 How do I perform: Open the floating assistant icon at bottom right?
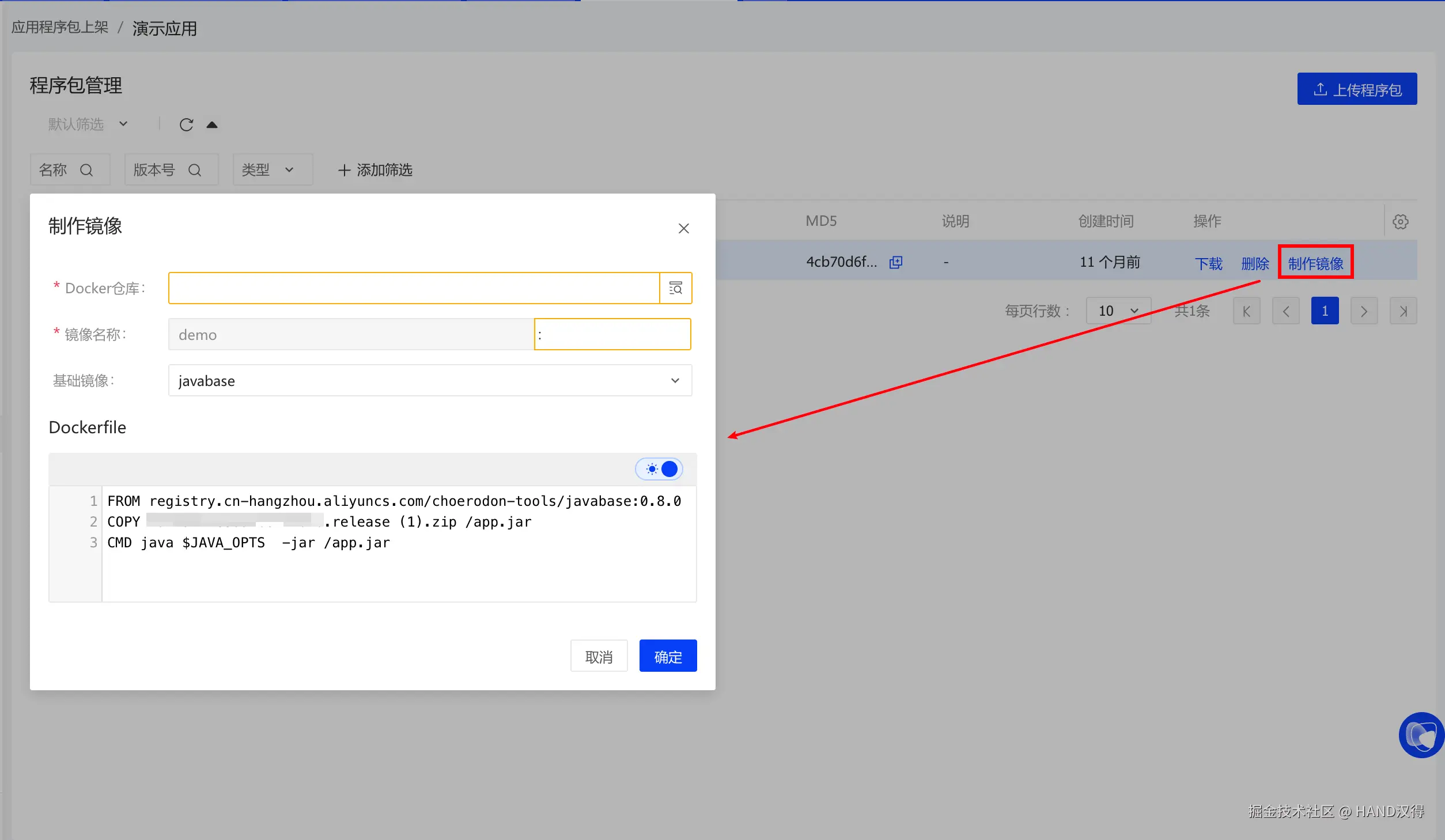pos(1421,735)
